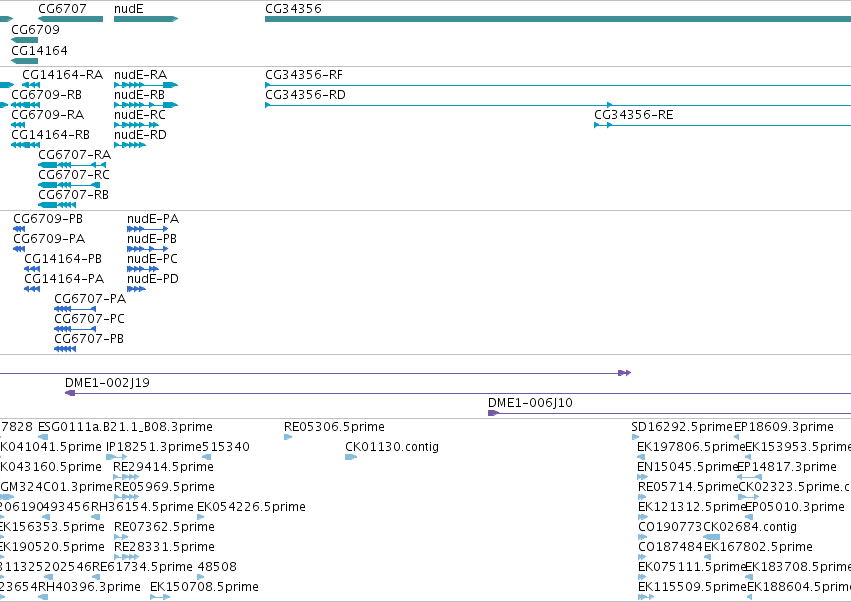Click the nudE-RD transcript label

(140, 135)
